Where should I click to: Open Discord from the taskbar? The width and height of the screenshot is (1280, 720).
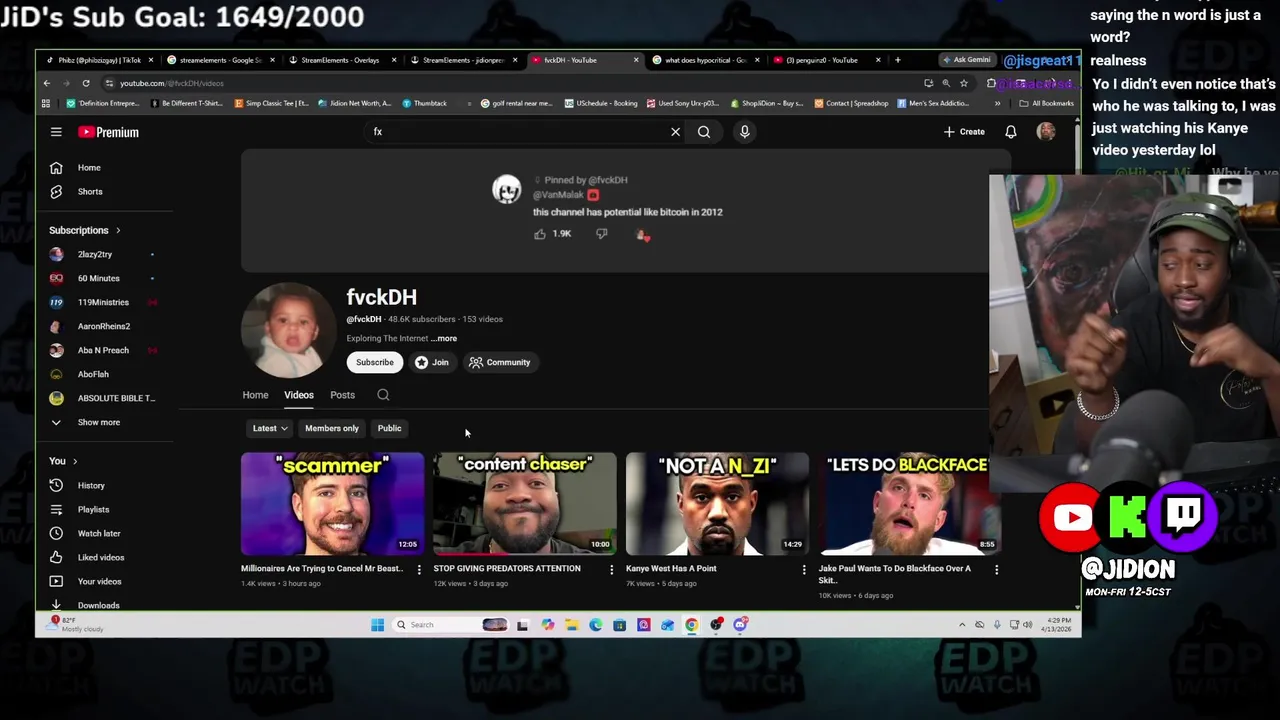pyautogui.click(x=740, y=625)
